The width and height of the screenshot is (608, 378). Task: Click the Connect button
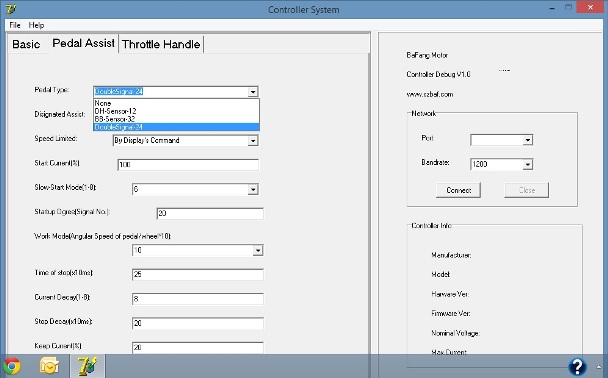(458, 190)
